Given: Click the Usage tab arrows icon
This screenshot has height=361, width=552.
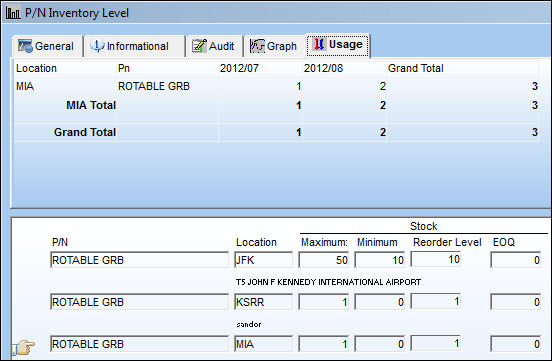Looking at the screenshot, I should coord(319,44).
